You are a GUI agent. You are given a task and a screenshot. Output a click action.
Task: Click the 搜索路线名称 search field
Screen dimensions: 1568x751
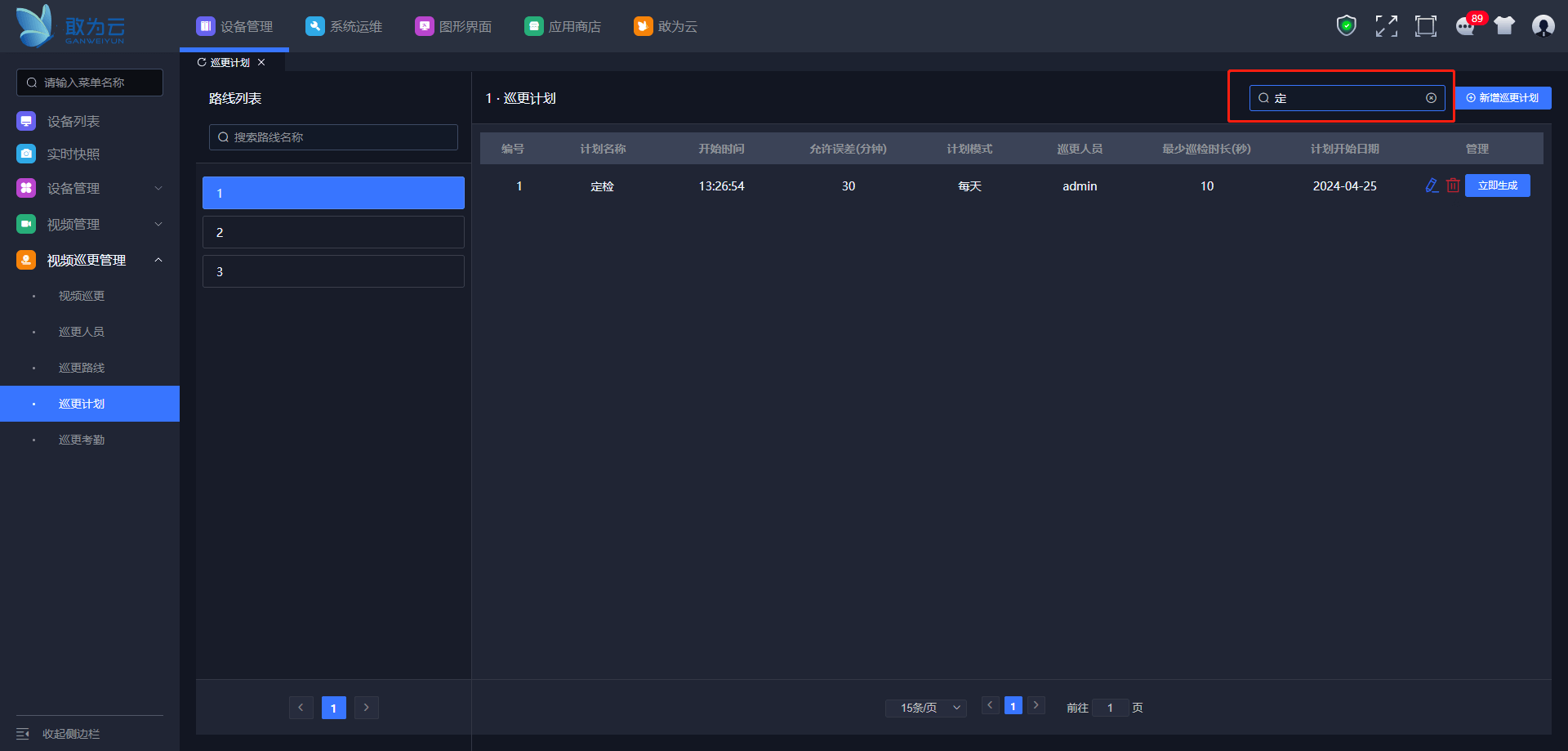[x=333, y=137]
